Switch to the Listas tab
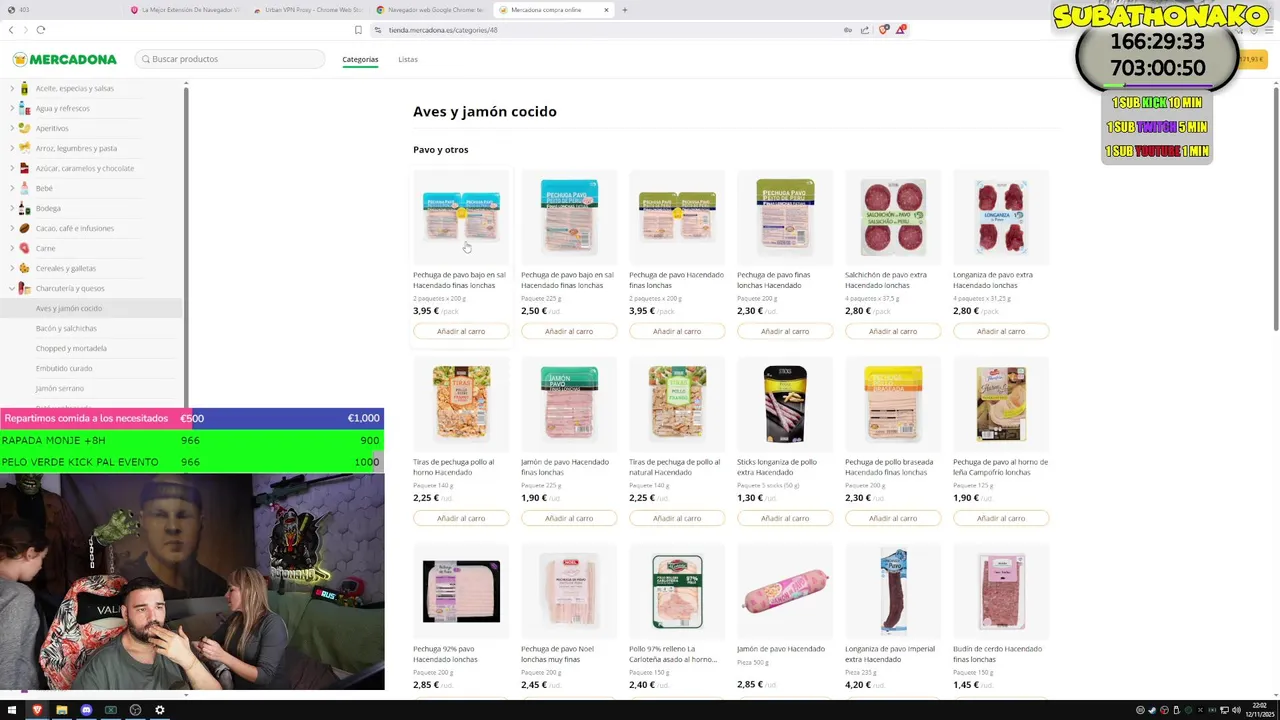Viewport: 1280px width, 720px height. tap(408, 59)
